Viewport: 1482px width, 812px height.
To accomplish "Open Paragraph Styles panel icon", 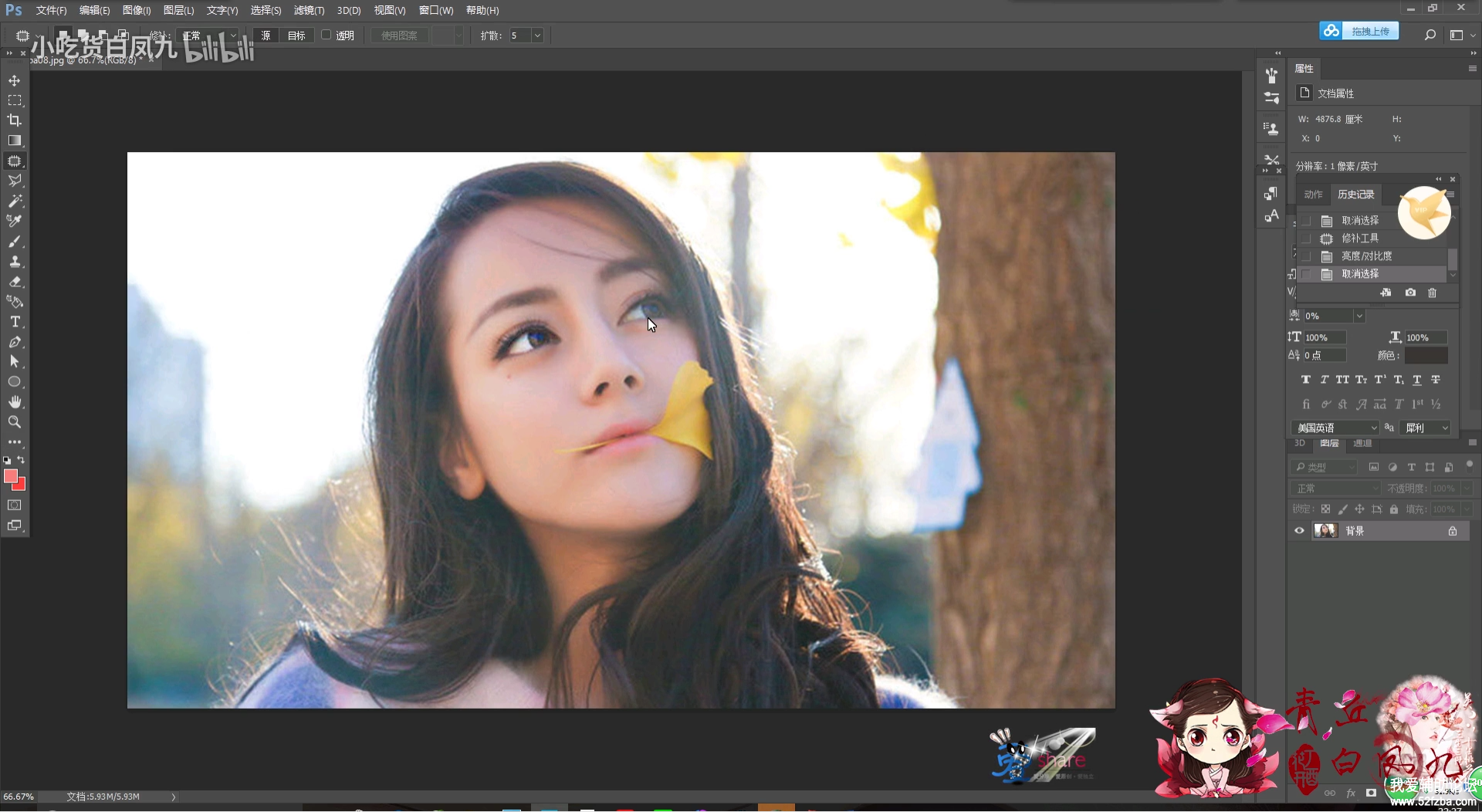I will [x=1271, y=193].
